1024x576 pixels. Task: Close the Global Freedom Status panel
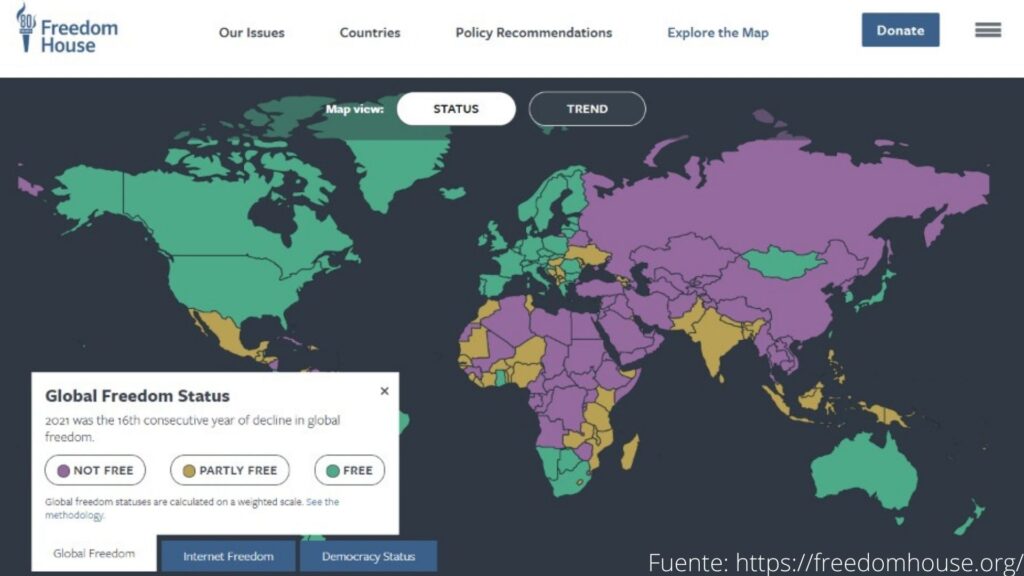(384, 391)
